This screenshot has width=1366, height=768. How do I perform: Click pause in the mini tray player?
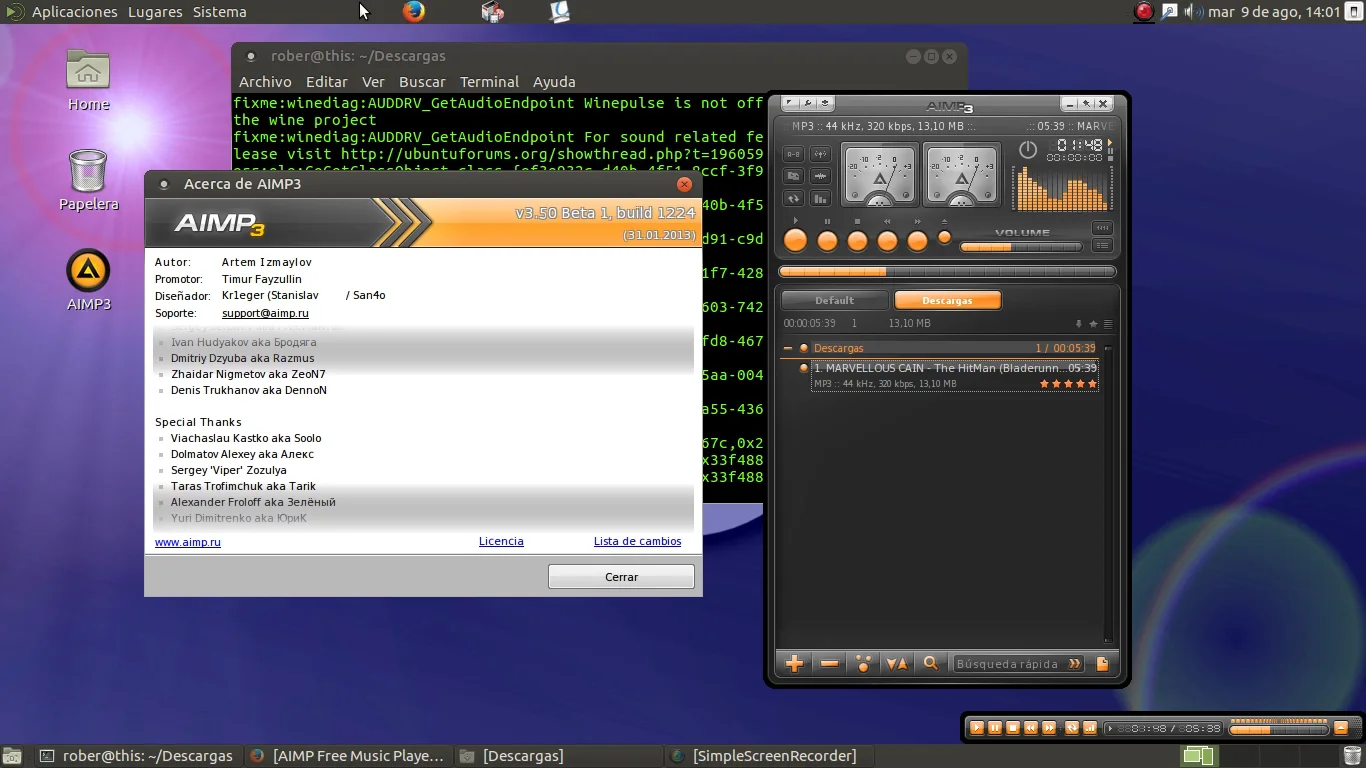coord(995,728)
